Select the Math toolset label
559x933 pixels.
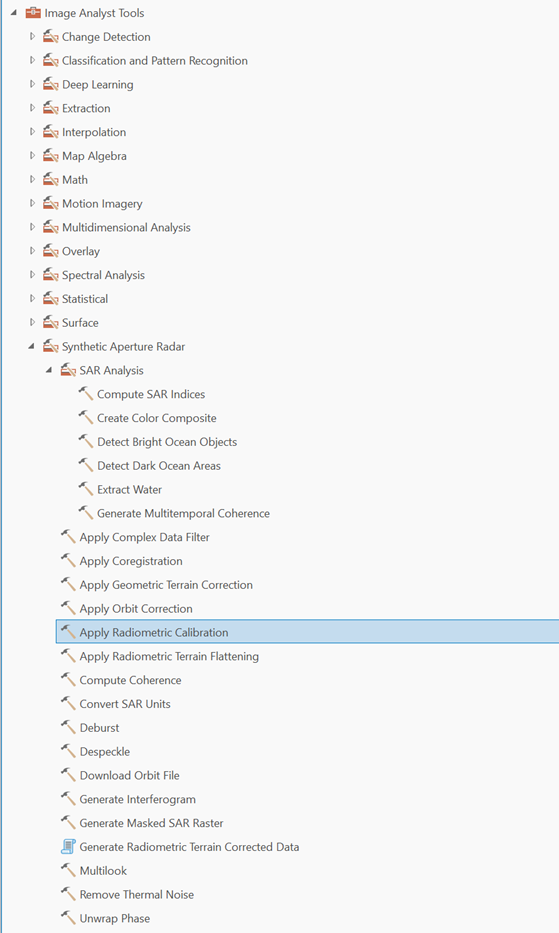(x=75, y=180)
